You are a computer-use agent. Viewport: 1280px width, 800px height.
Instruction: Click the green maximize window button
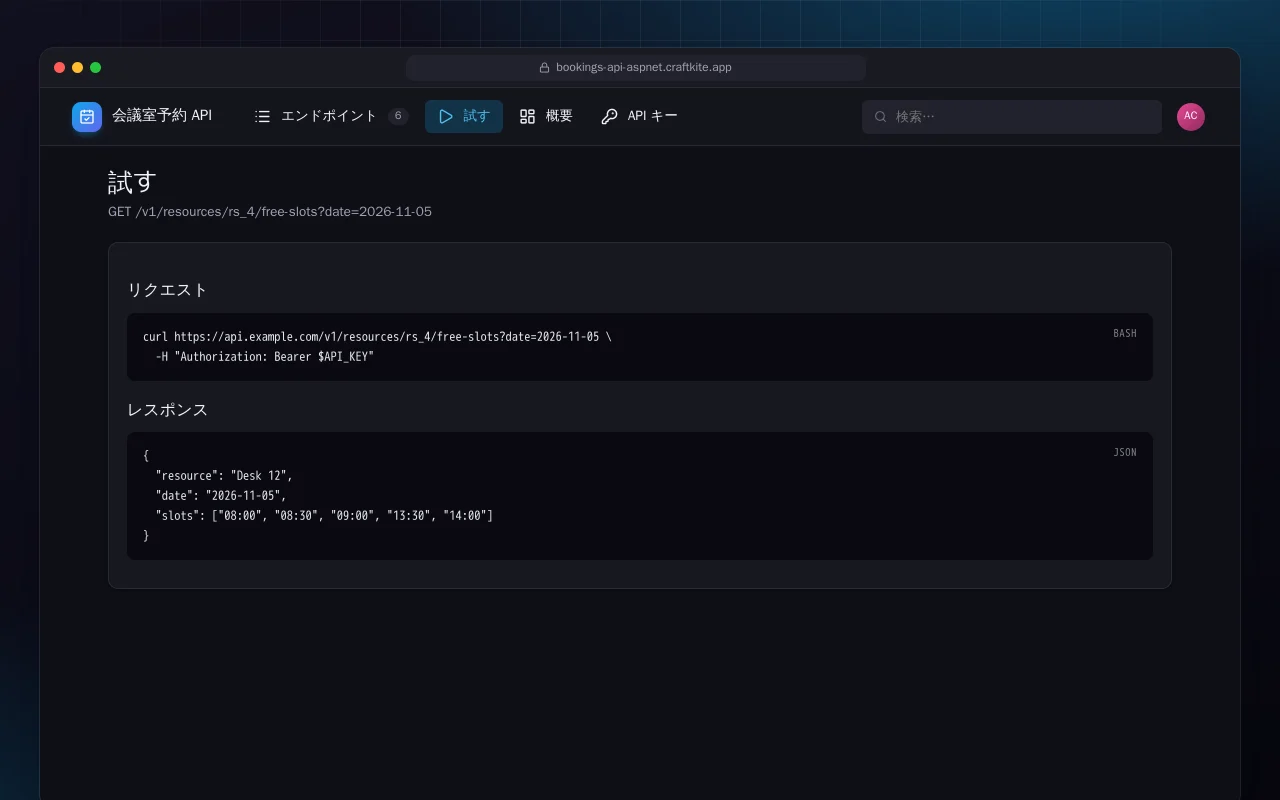point(96,68)
